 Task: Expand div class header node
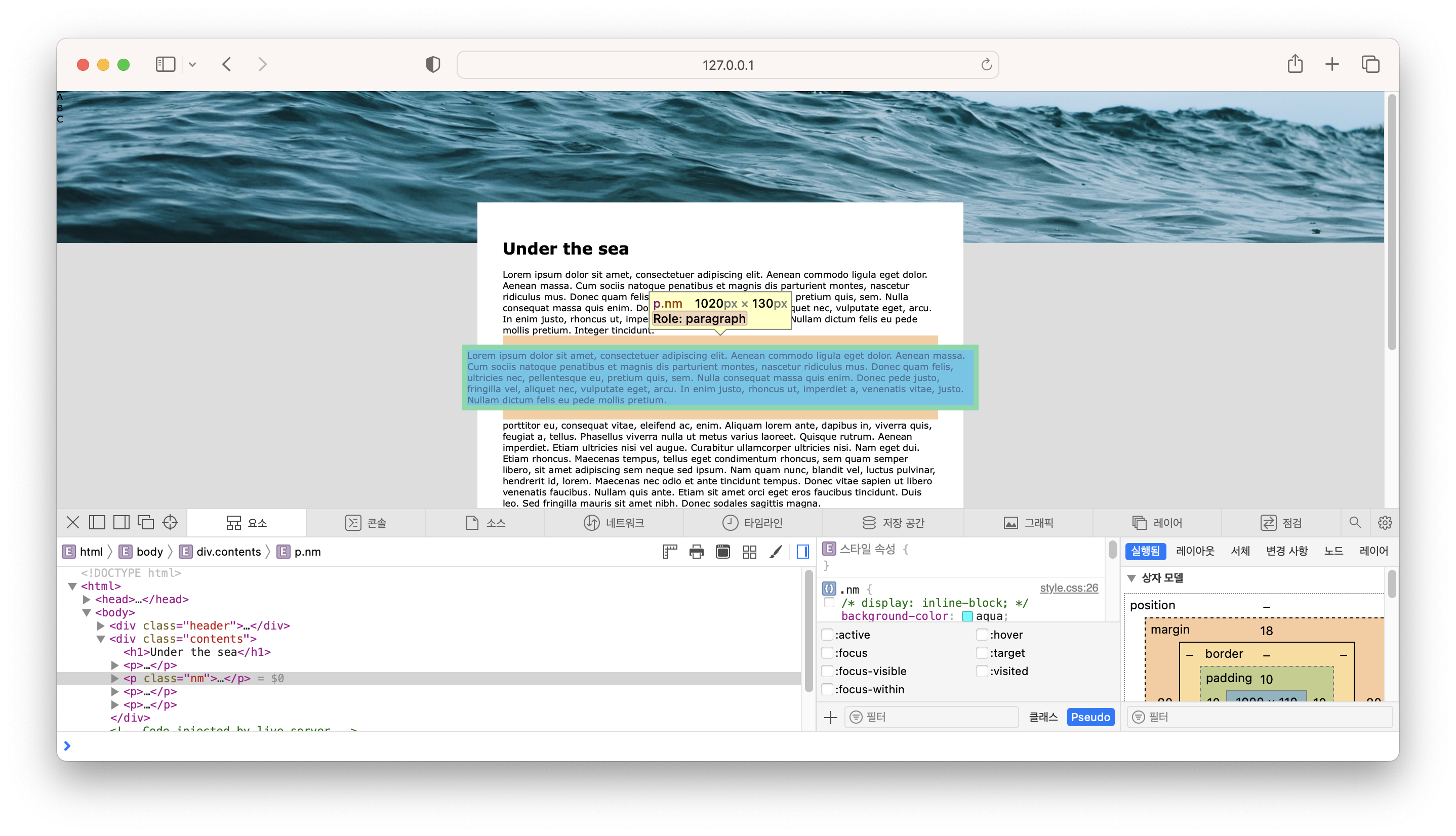[101, 626]
